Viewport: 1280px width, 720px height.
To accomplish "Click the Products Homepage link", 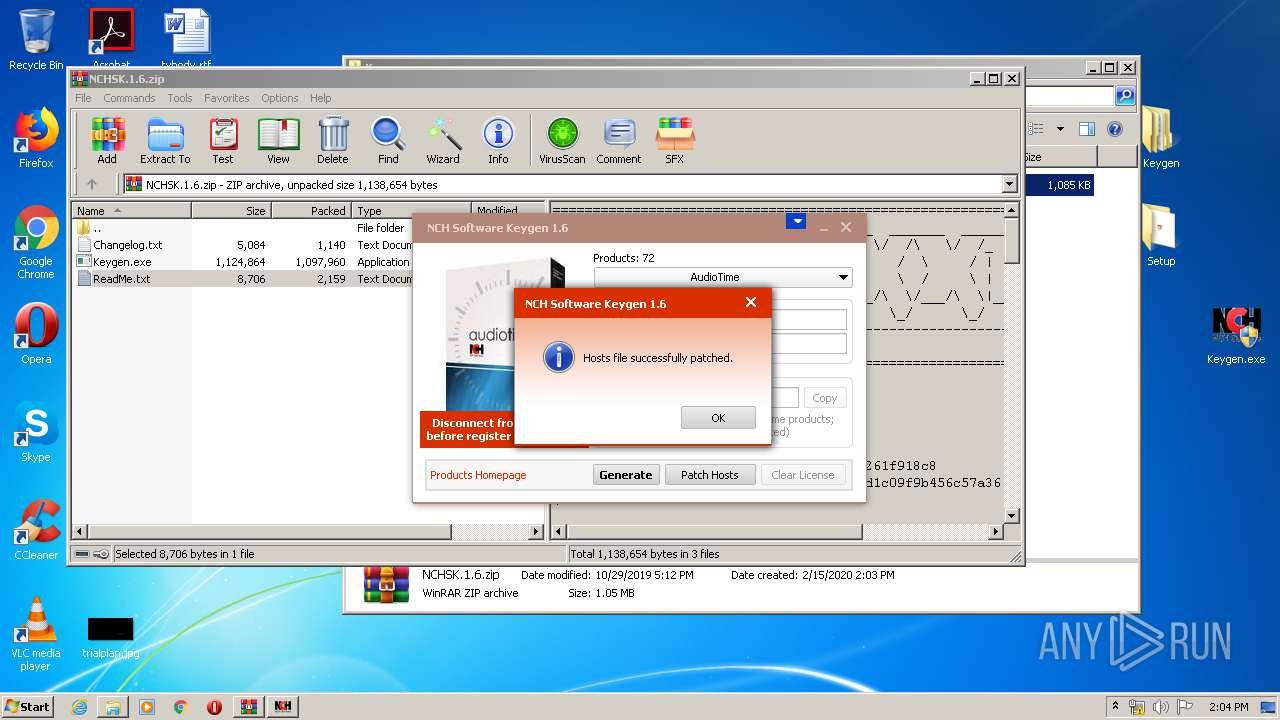I will pyautogui.click(x=478, y=475).
